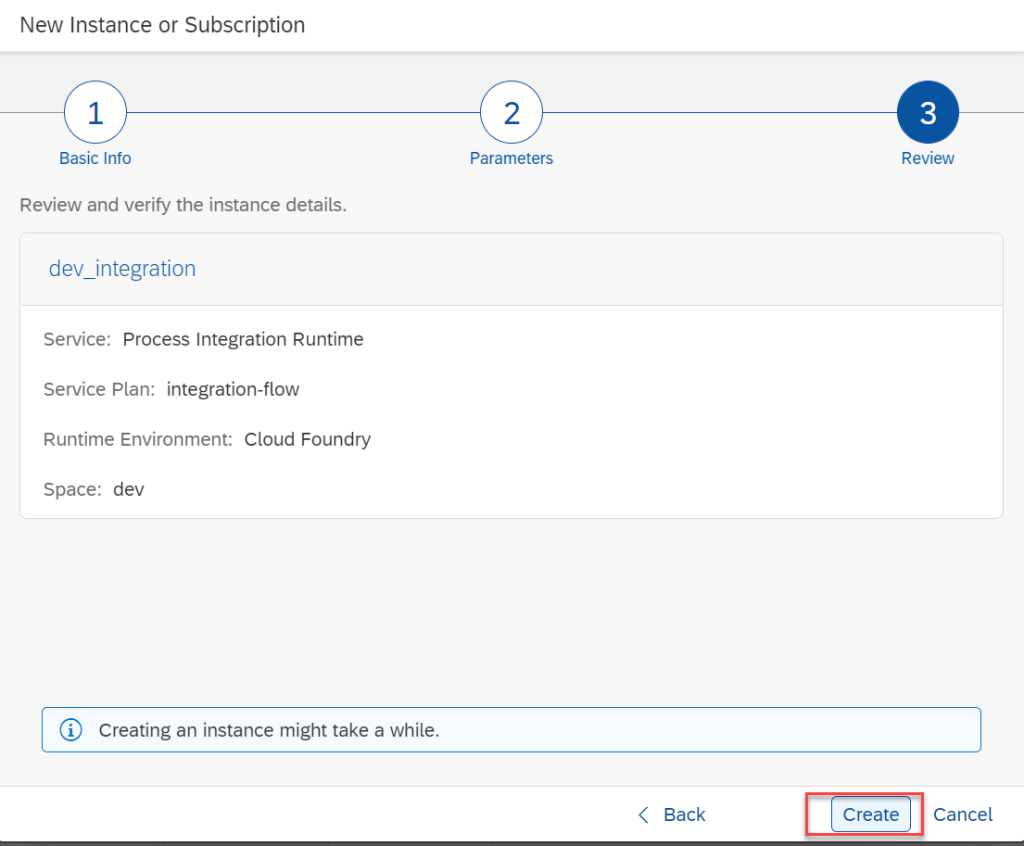Cancel the new instance dialog
This screenshot has height=846, width=1024.
962,815
